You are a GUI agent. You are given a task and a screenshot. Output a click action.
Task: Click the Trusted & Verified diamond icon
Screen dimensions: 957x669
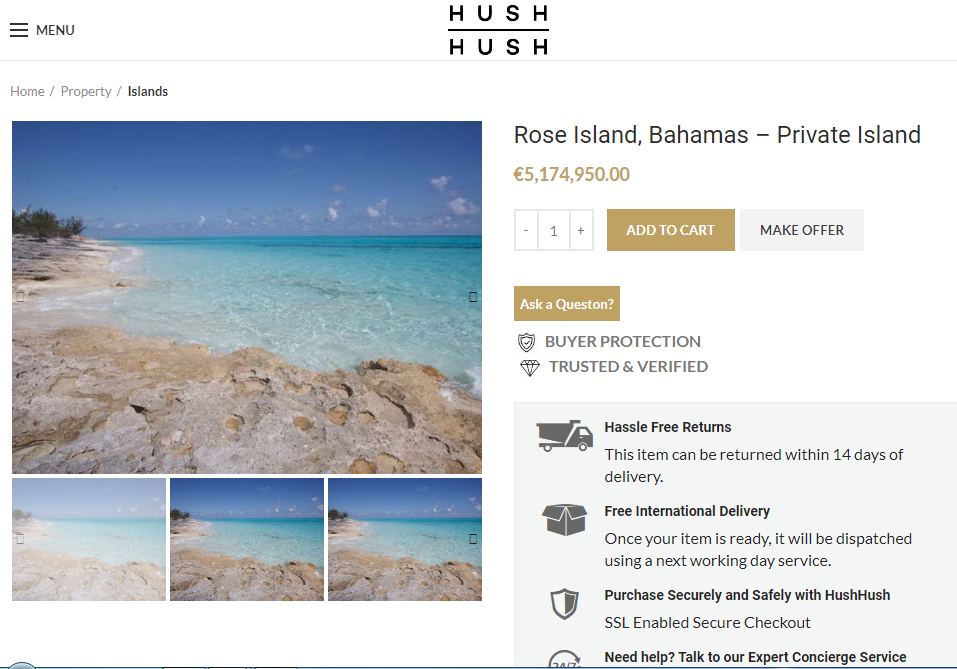tap(529, 367)
